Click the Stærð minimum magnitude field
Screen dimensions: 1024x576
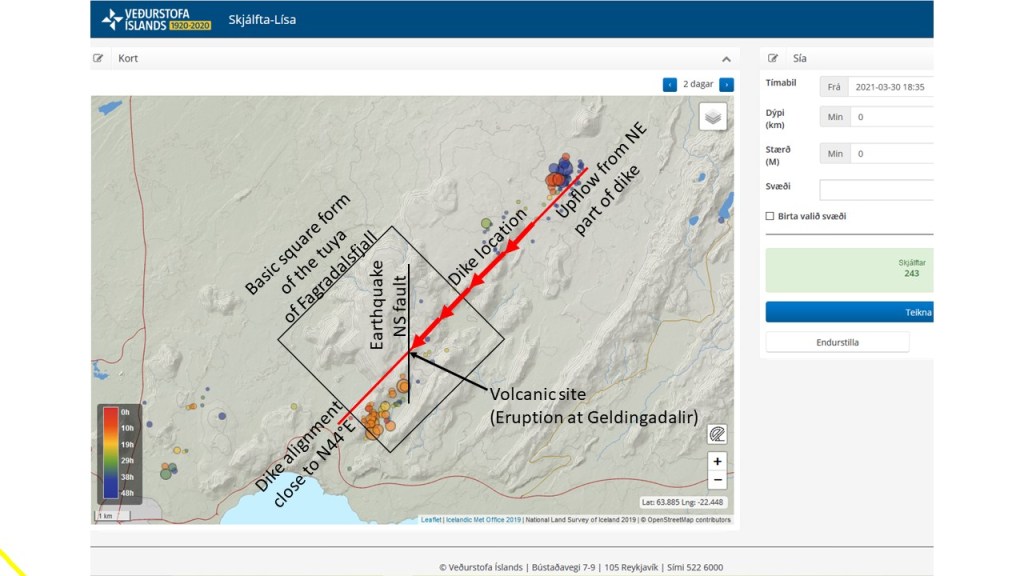tap(890, 154)
